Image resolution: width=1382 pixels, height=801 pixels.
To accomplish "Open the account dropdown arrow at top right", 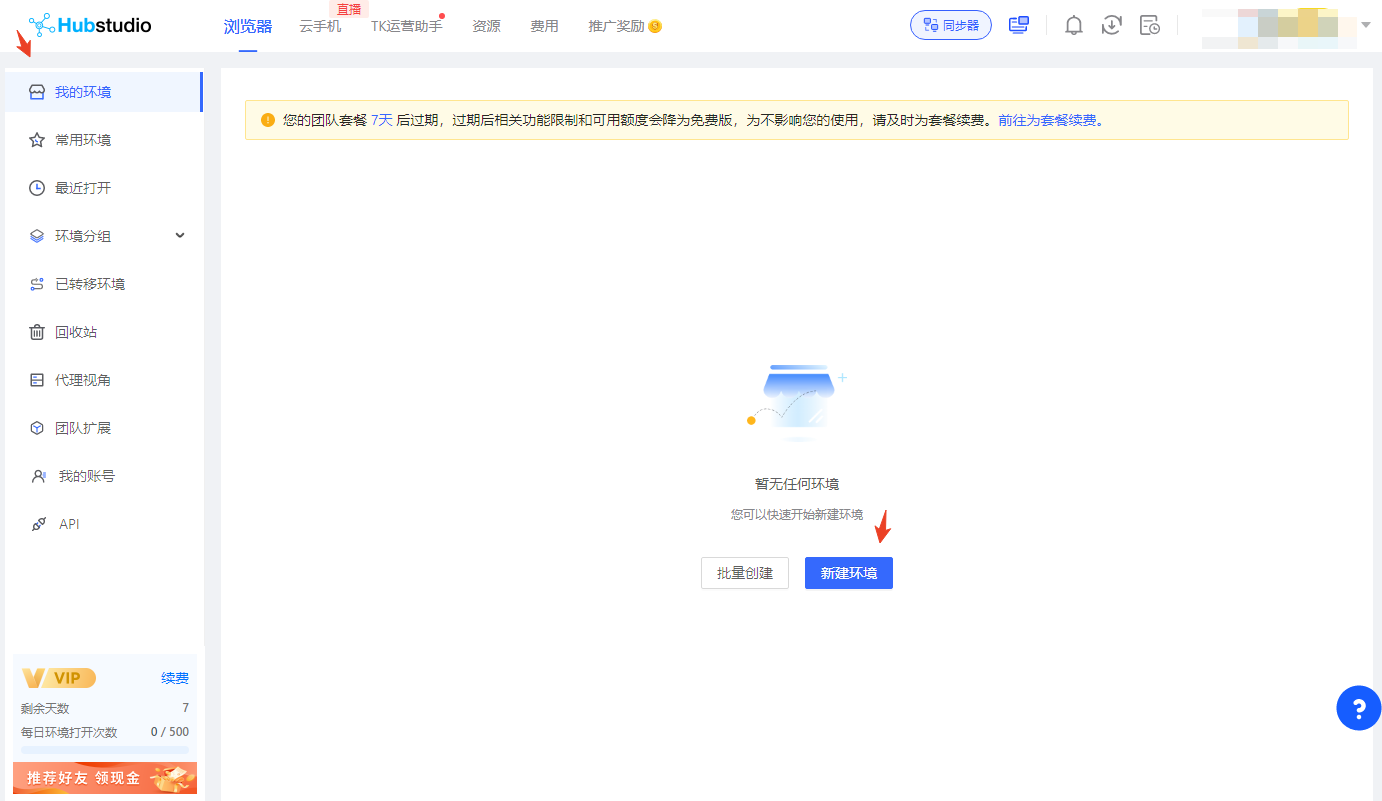I will point(1366,25).
